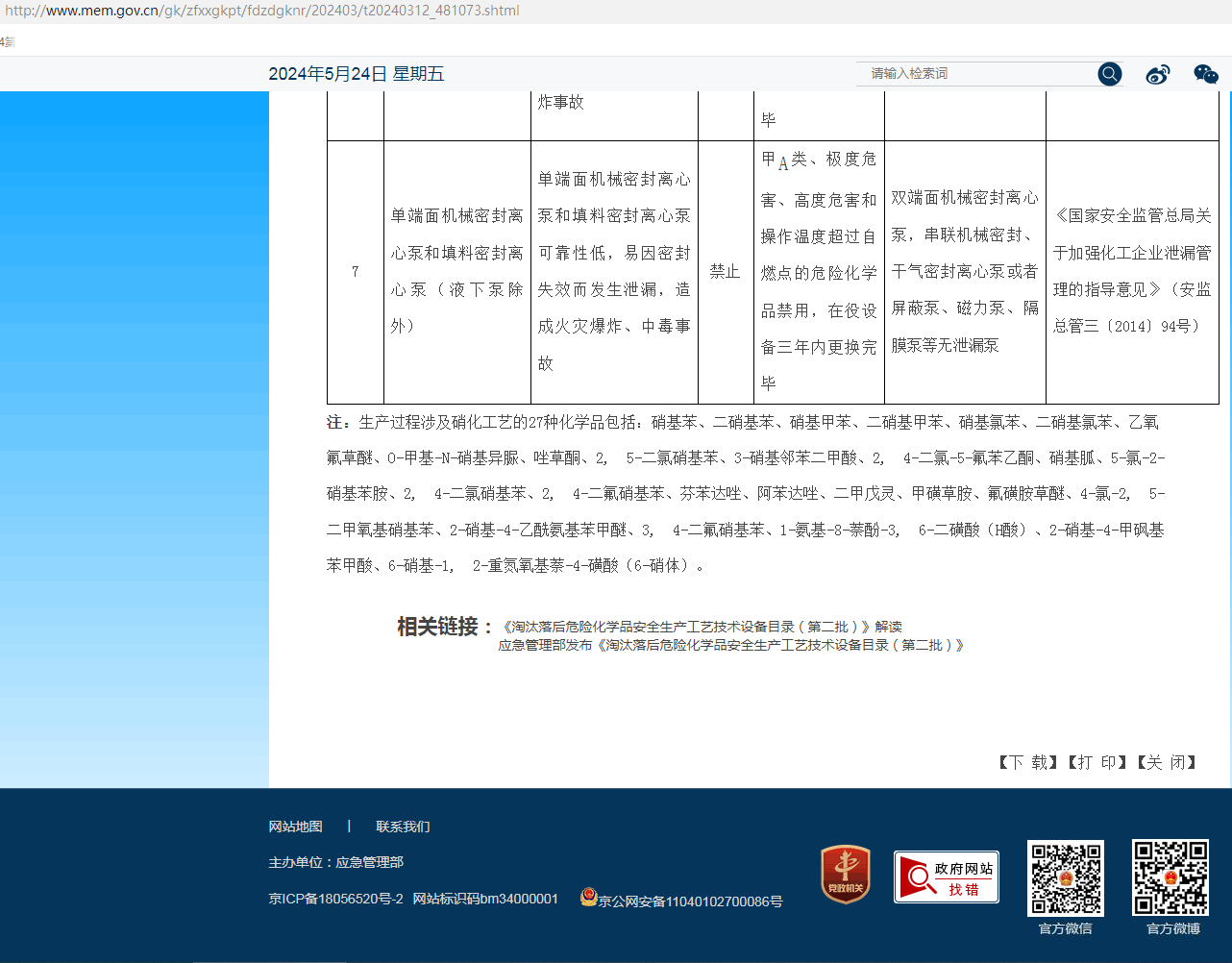Open the Weibo icon in header

[x=1158, y=74]
